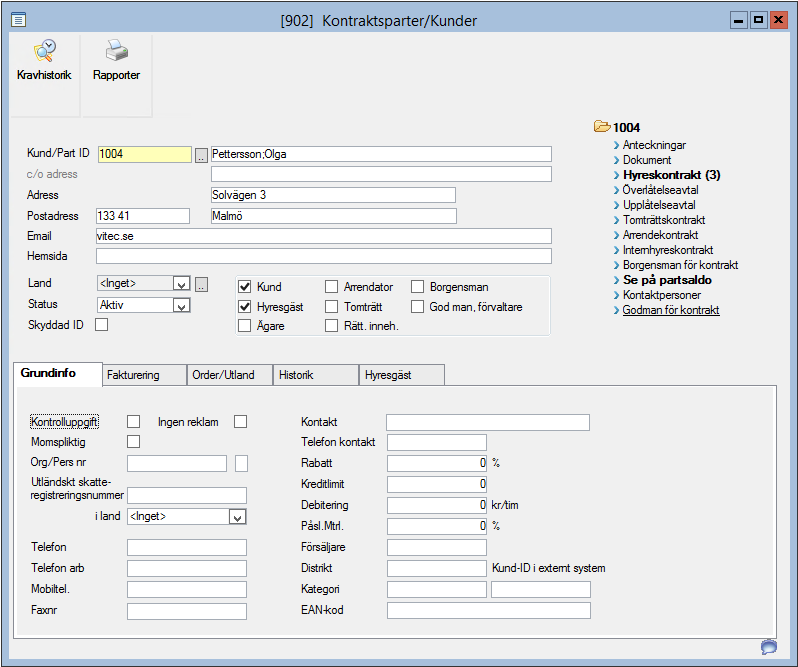Click the Adress field with Solvägen 3

click(x=333, y=195)
